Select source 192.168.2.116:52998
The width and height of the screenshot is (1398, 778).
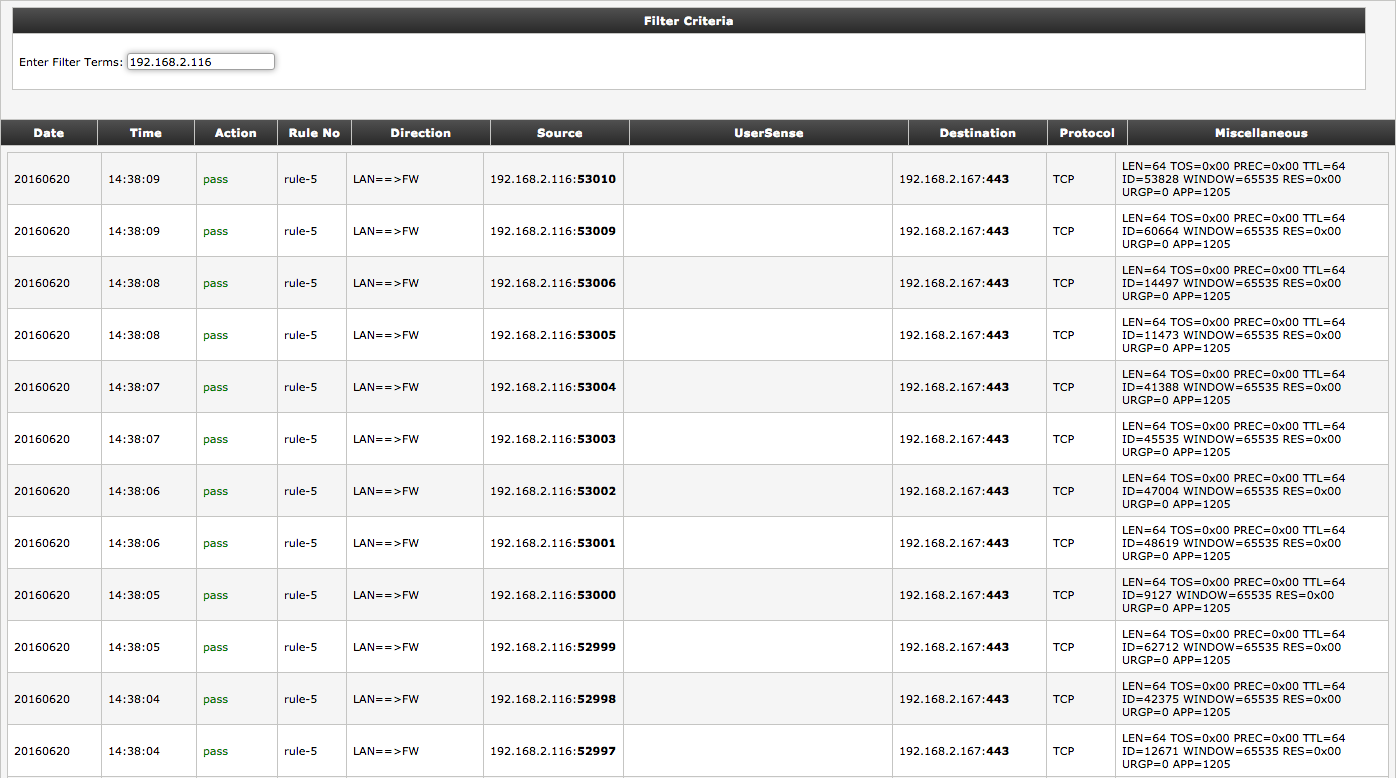tap(553, 699)
